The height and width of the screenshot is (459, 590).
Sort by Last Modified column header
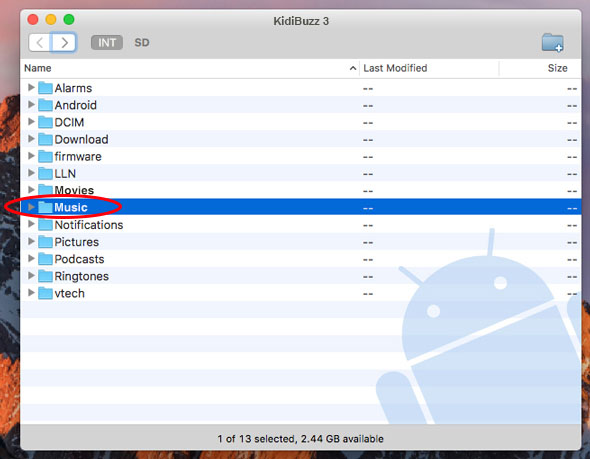(395, 68)
